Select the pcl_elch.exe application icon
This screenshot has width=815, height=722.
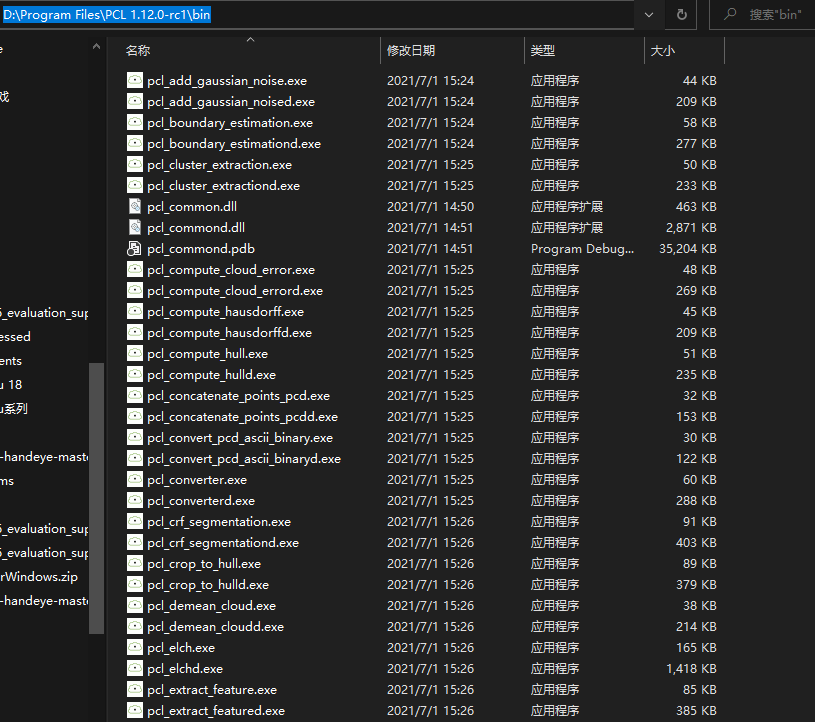point(133,647)
